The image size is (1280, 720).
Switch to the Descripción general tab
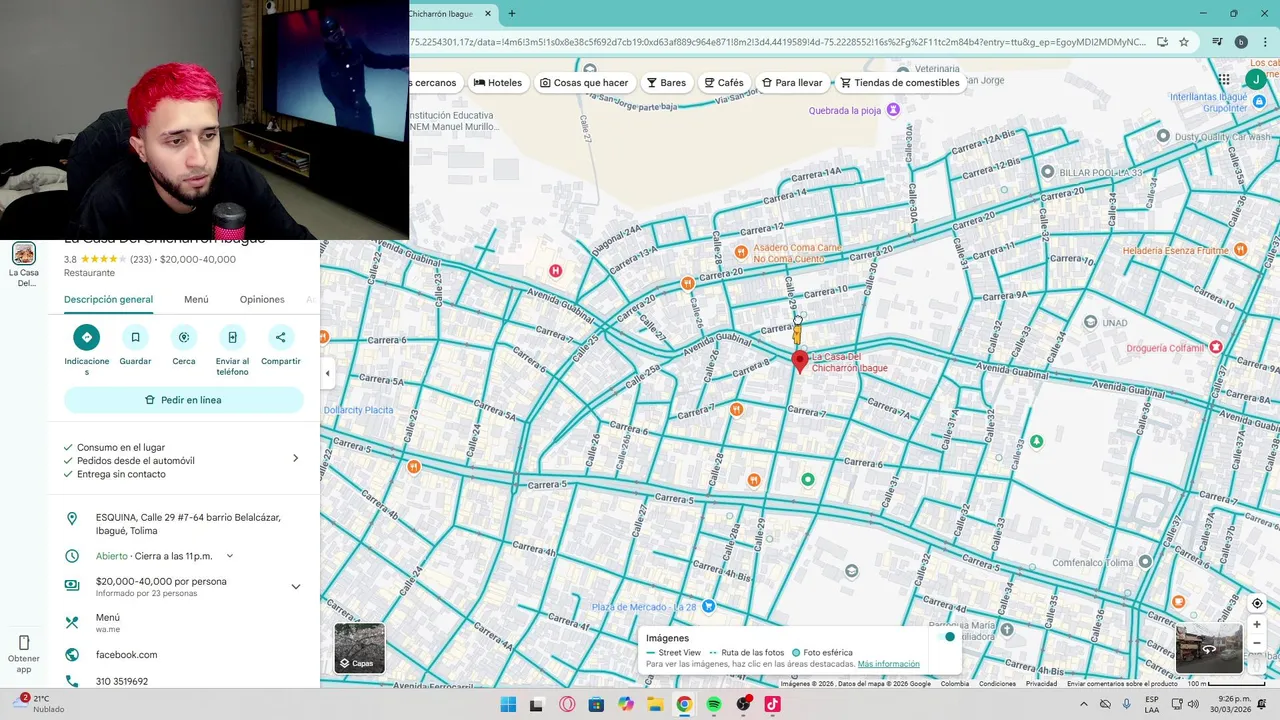coord(108,299)
